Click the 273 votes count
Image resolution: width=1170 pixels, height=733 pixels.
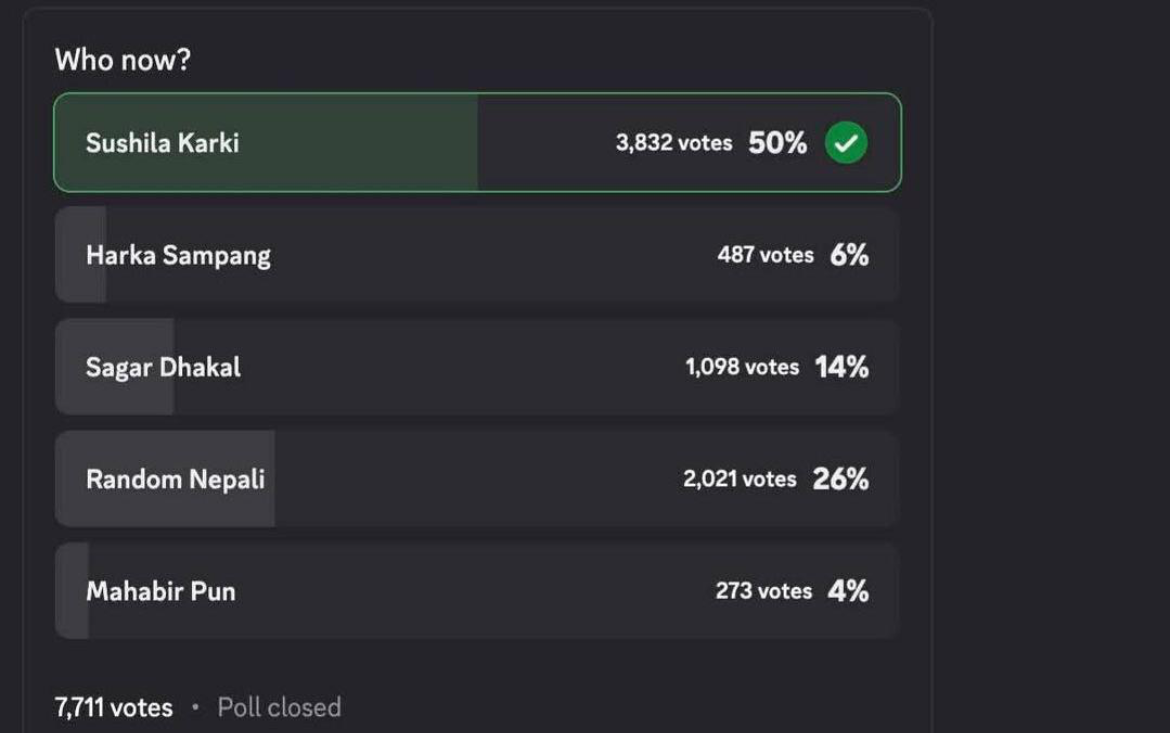pos(764,590)
